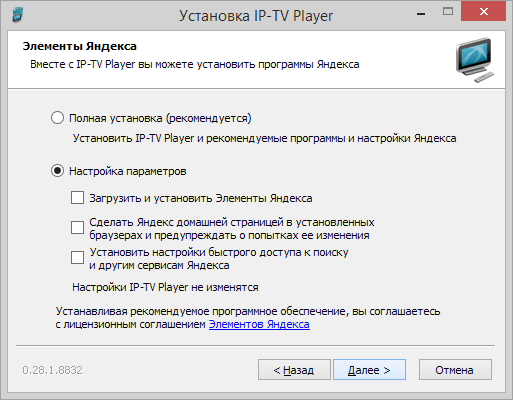The height and width of the screenshot is (400, 513).
Task: Minimize the installer window
Action: click(421, 14)
